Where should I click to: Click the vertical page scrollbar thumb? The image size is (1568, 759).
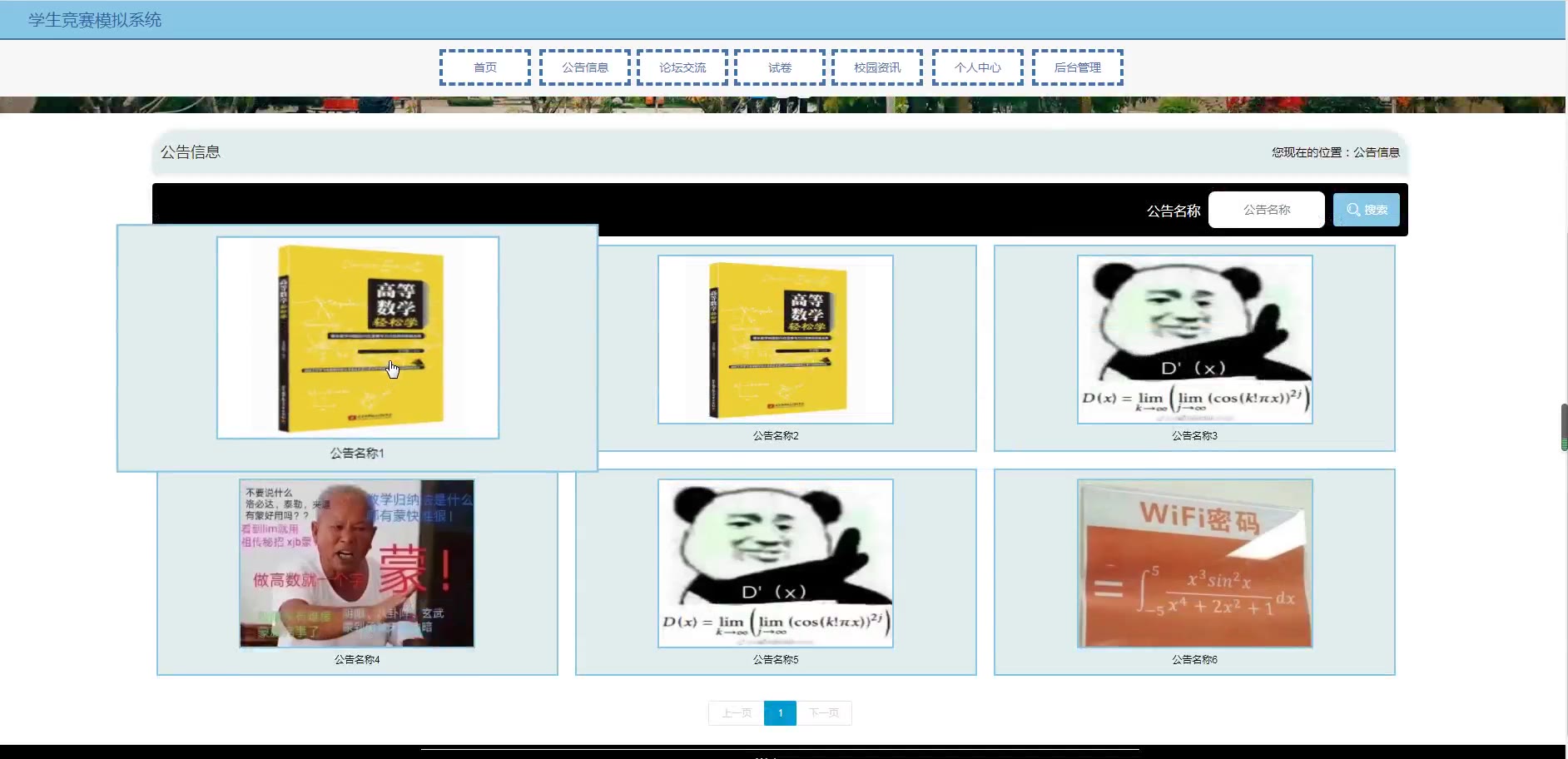pyautogui.click(x=1564, y=427)
